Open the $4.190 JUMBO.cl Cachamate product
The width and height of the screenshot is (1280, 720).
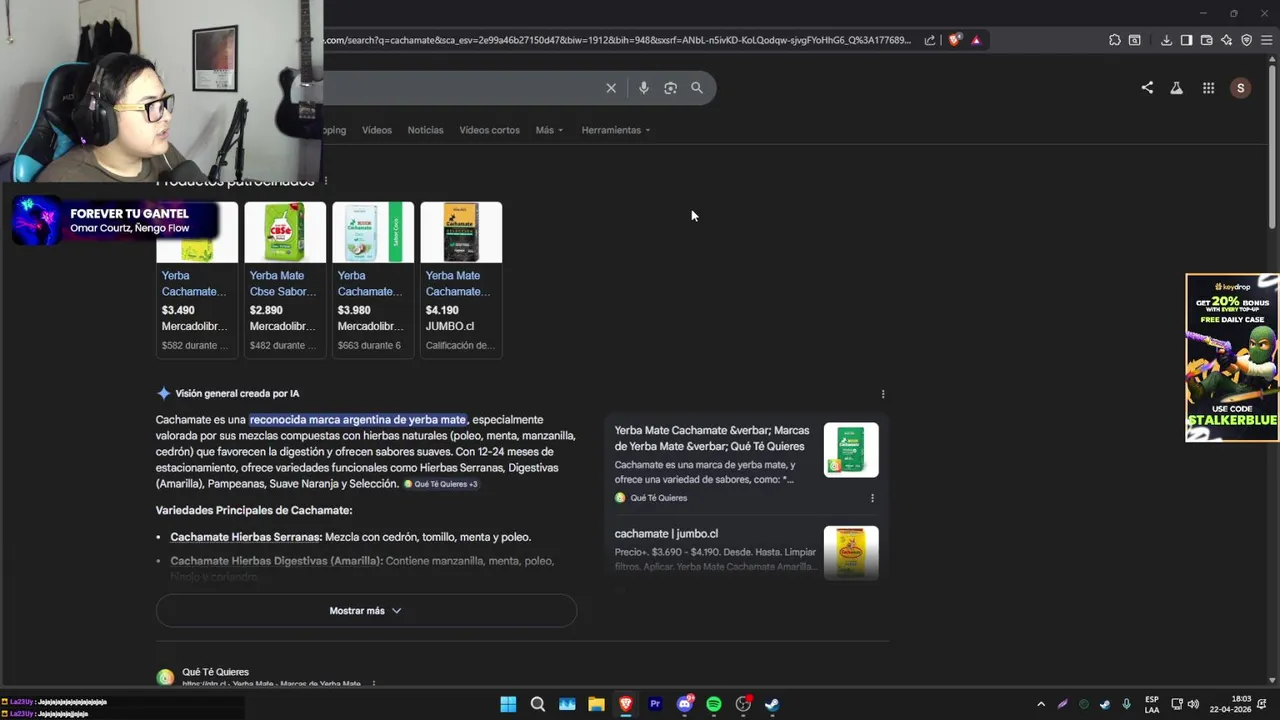pos(461,279)
